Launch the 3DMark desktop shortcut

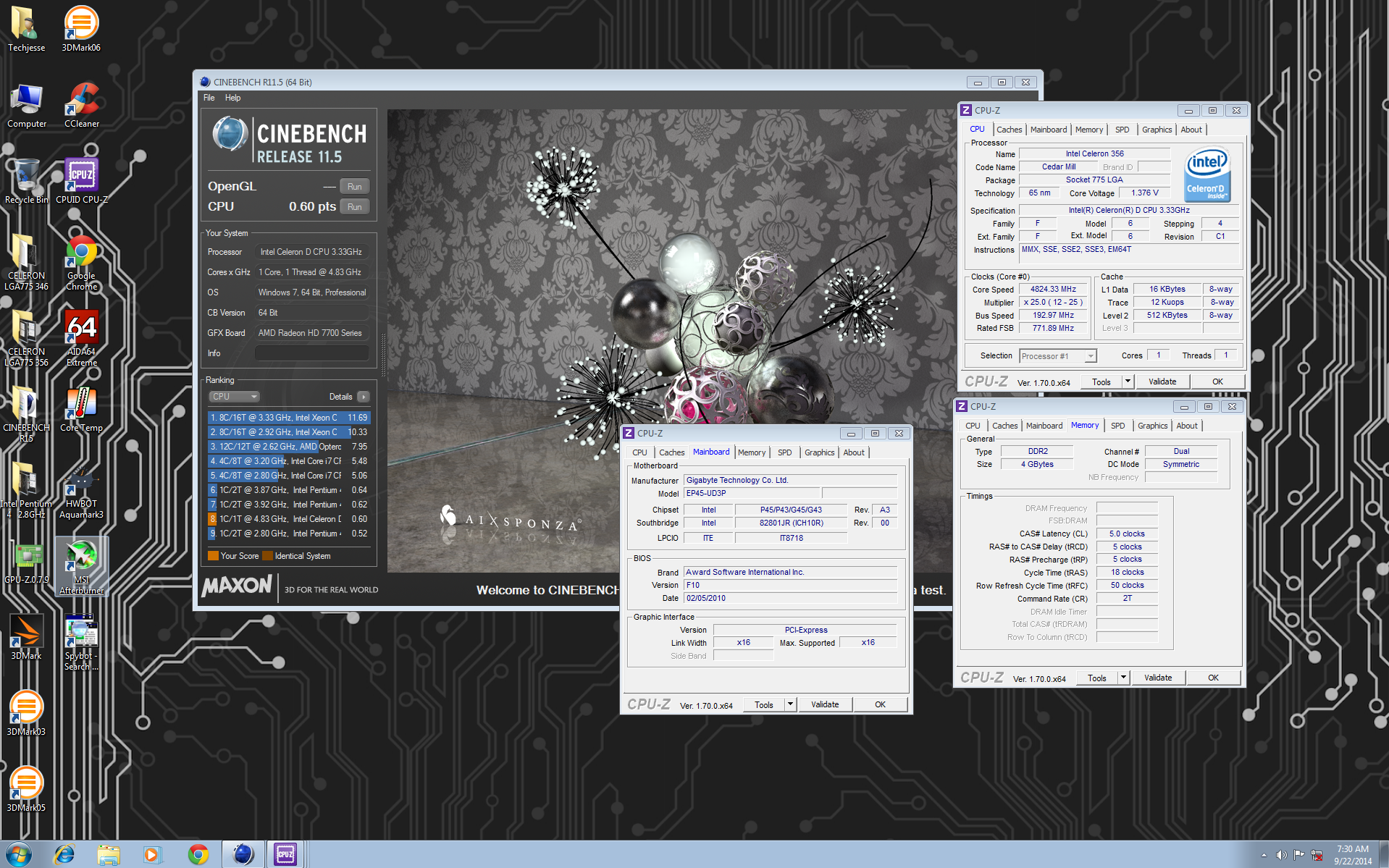tap(26, 637)
